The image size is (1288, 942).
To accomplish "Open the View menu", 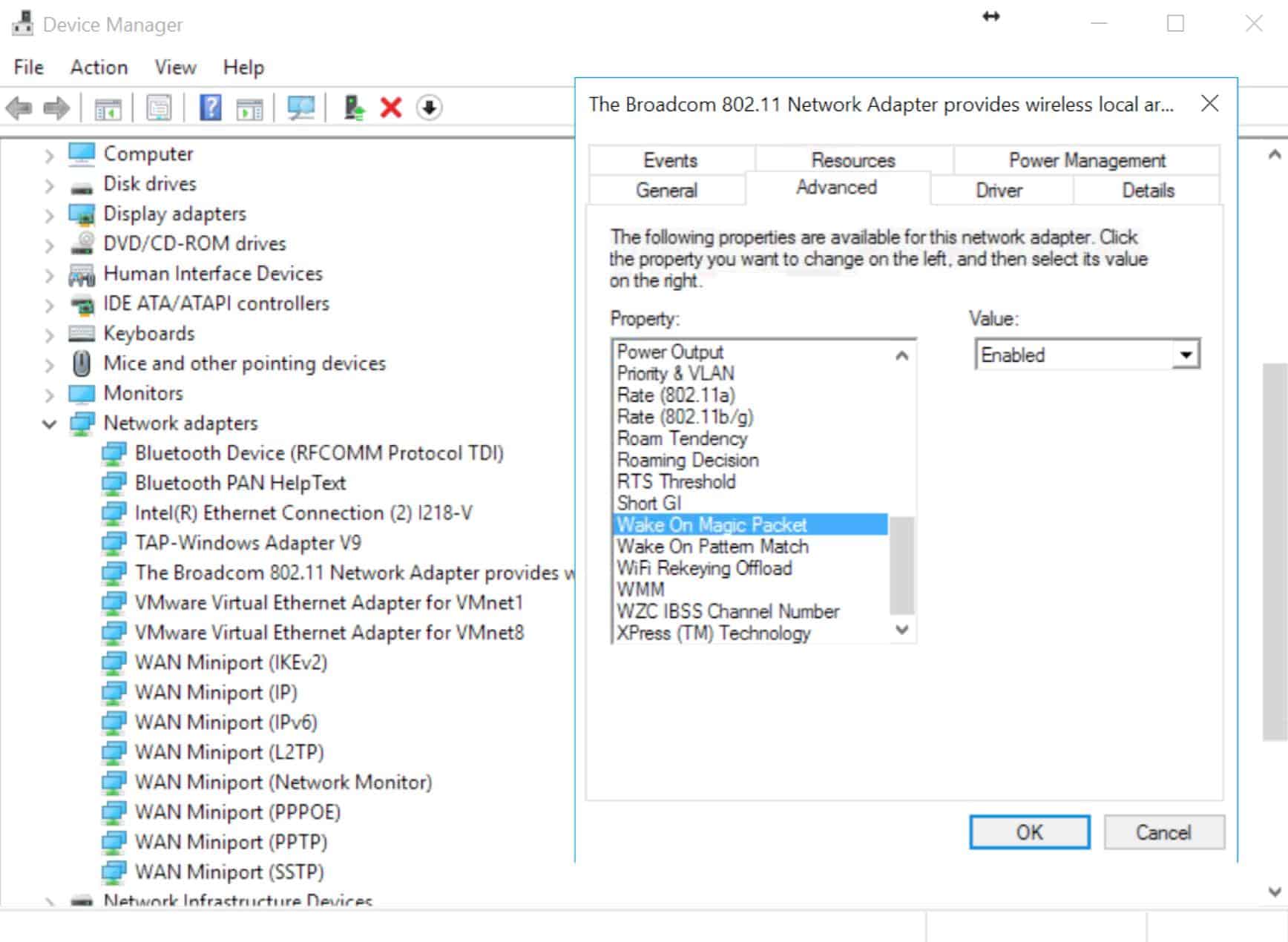I will [175, 67].
